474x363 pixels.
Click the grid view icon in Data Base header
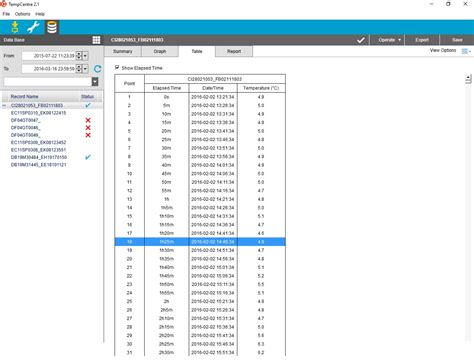pos(96,40)
